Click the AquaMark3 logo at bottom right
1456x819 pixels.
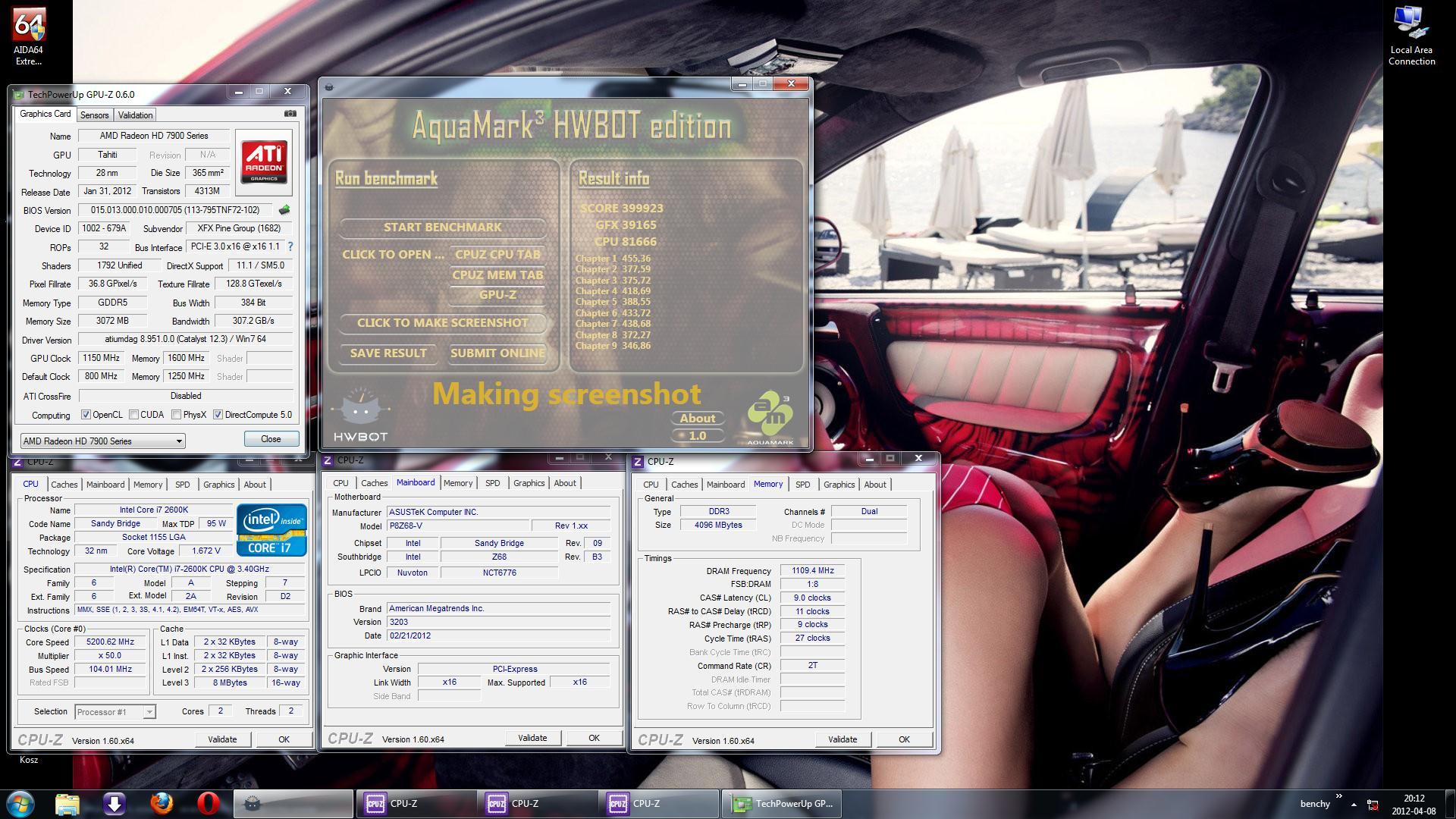(770, 418)
